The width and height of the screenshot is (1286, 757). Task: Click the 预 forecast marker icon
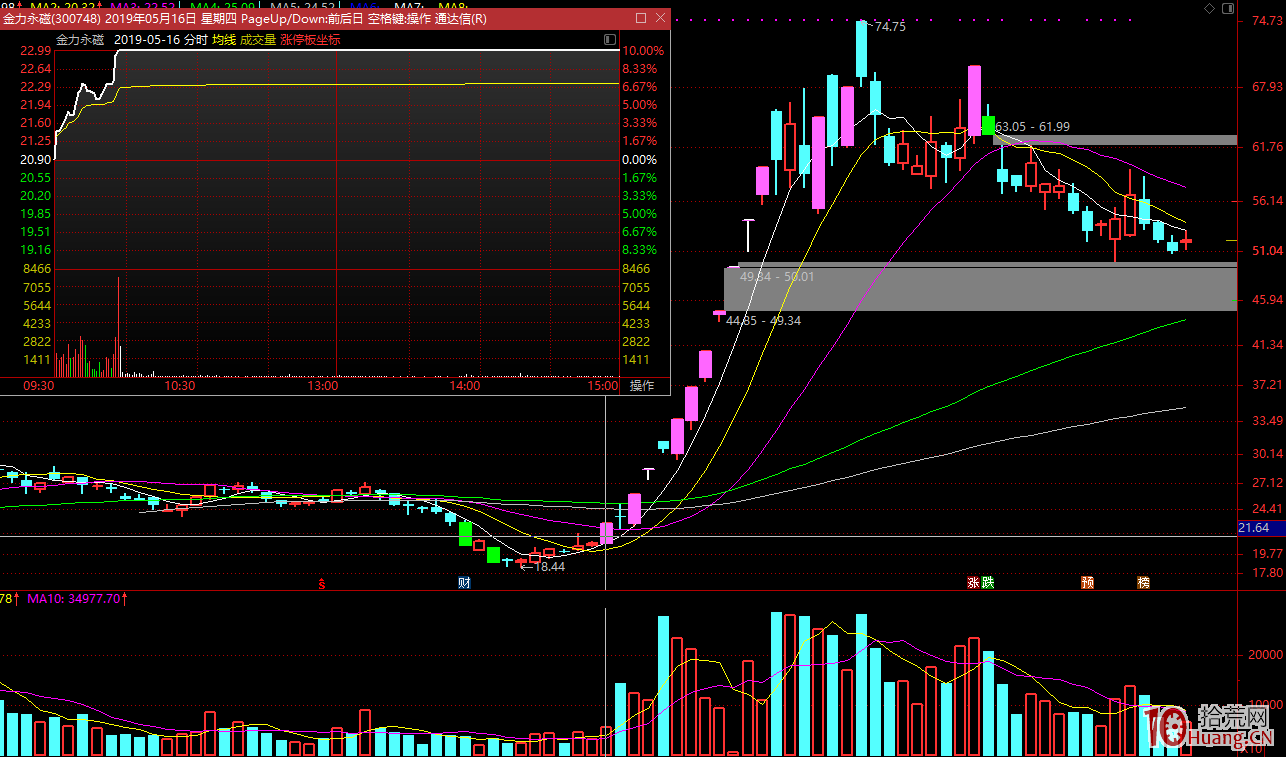1087,582
